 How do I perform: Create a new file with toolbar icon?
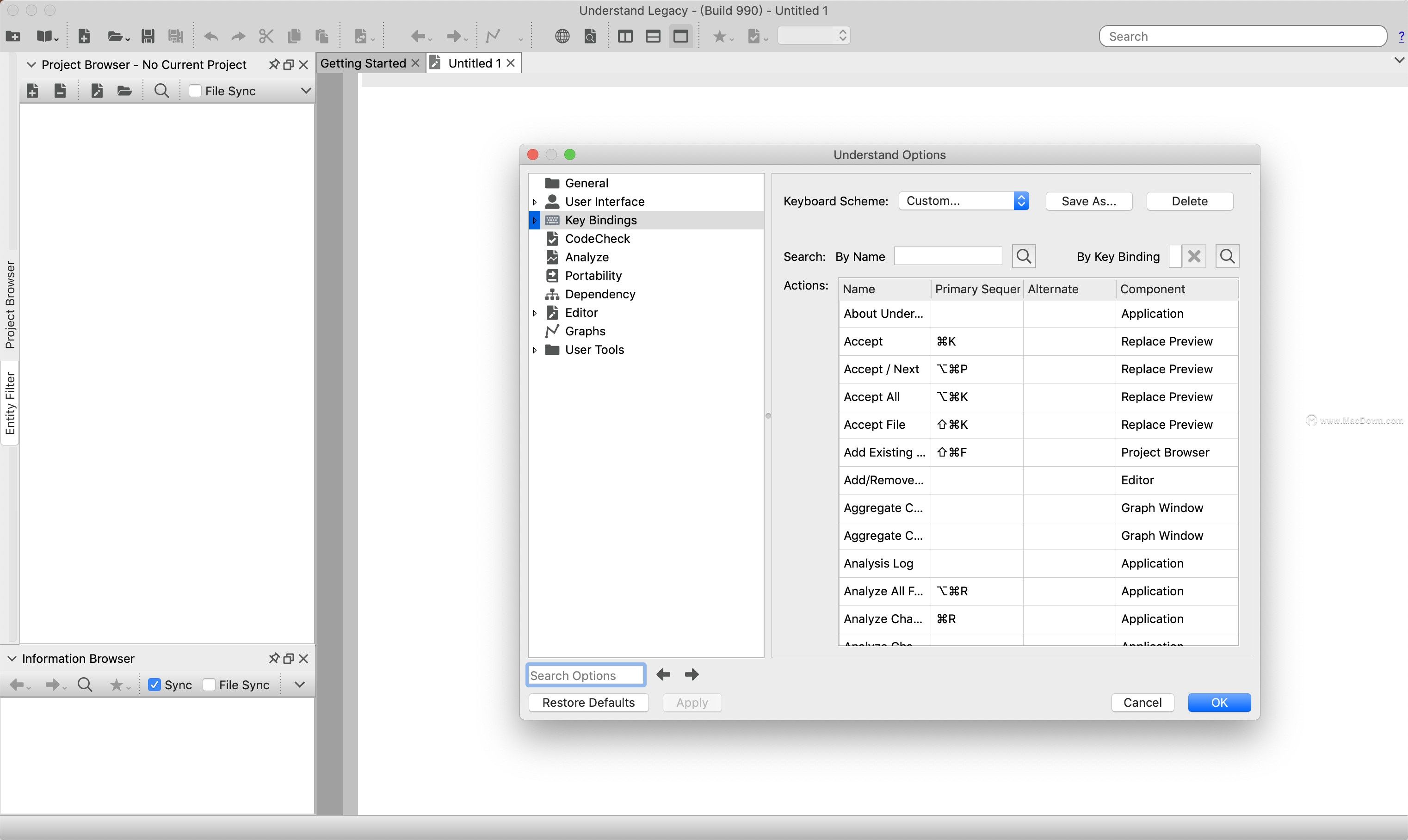pos(84,37)
